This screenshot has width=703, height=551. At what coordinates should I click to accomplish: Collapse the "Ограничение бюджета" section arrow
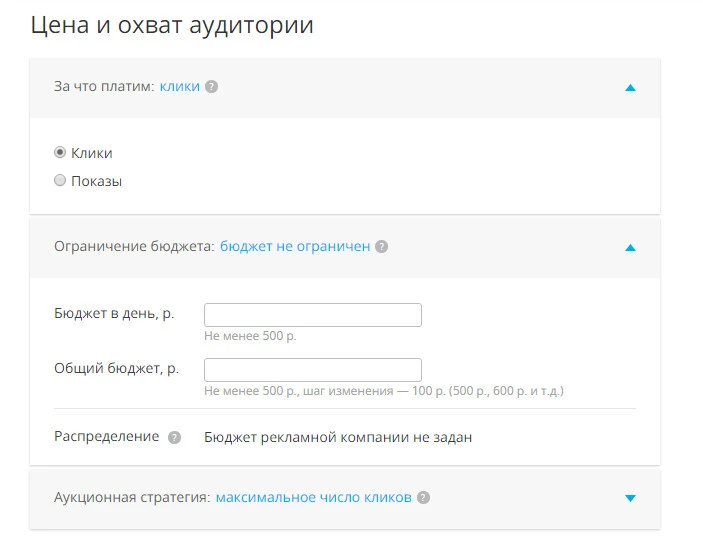629,247
